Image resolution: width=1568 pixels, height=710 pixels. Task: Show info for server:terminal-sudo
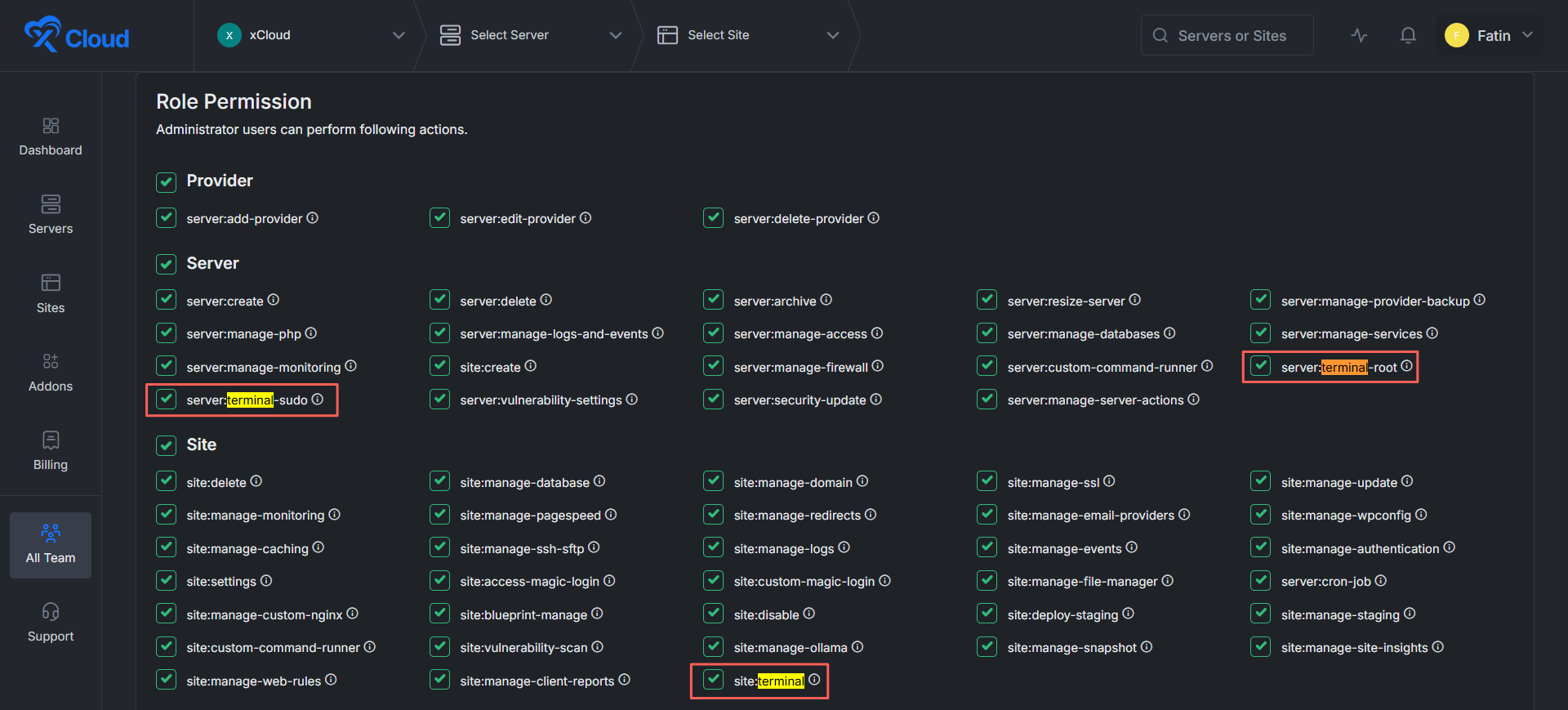tap(317, 399)
